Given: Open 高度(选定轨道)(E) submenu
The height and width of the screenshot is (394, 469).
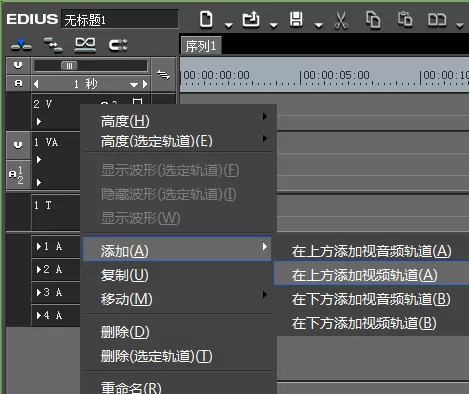Looking at the screenshot, I should pos(178,141).
